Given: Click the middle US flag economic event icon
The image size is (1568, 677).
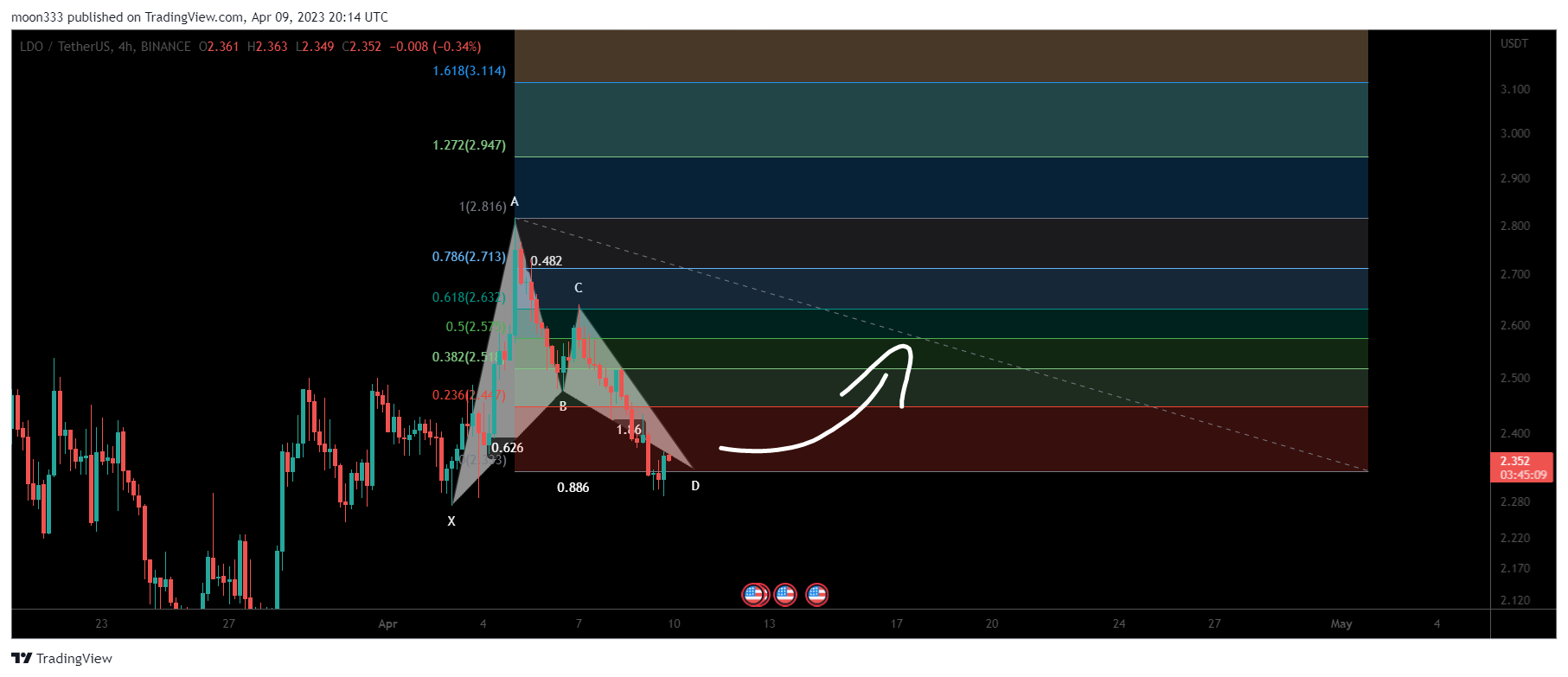Looking at the screenshot, I should (x=785, y=594).
